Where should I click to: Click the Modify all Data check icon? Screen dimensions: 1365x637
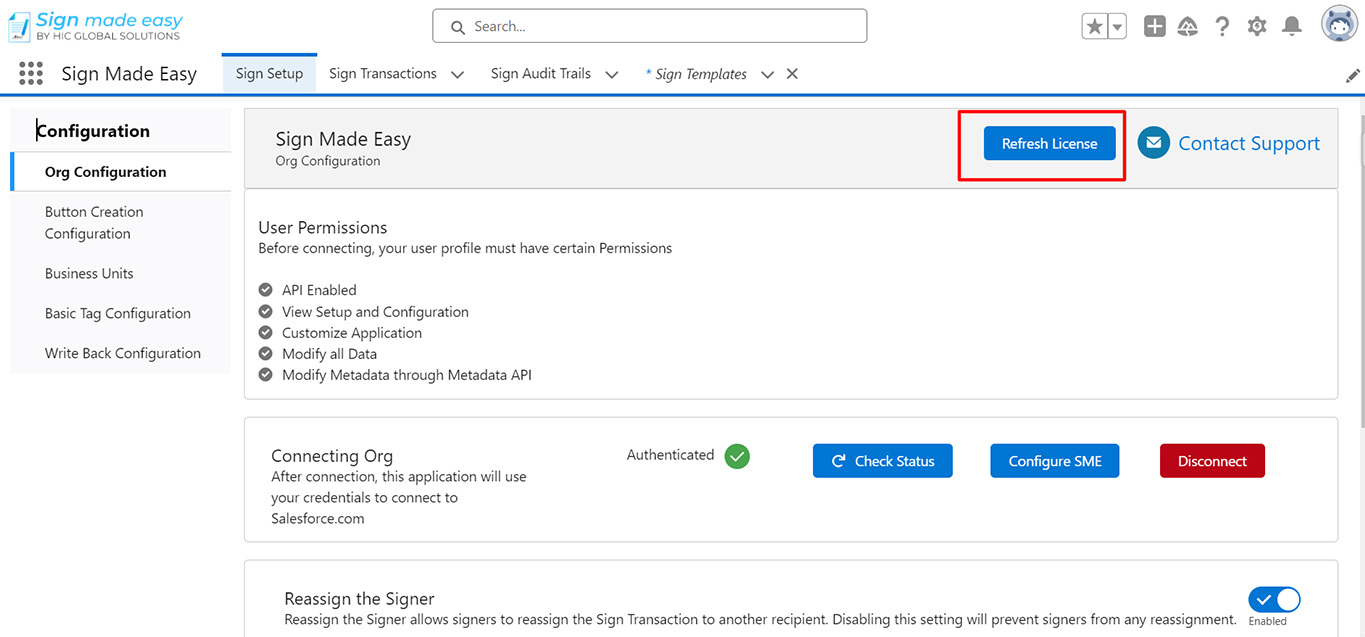(265, 353)
